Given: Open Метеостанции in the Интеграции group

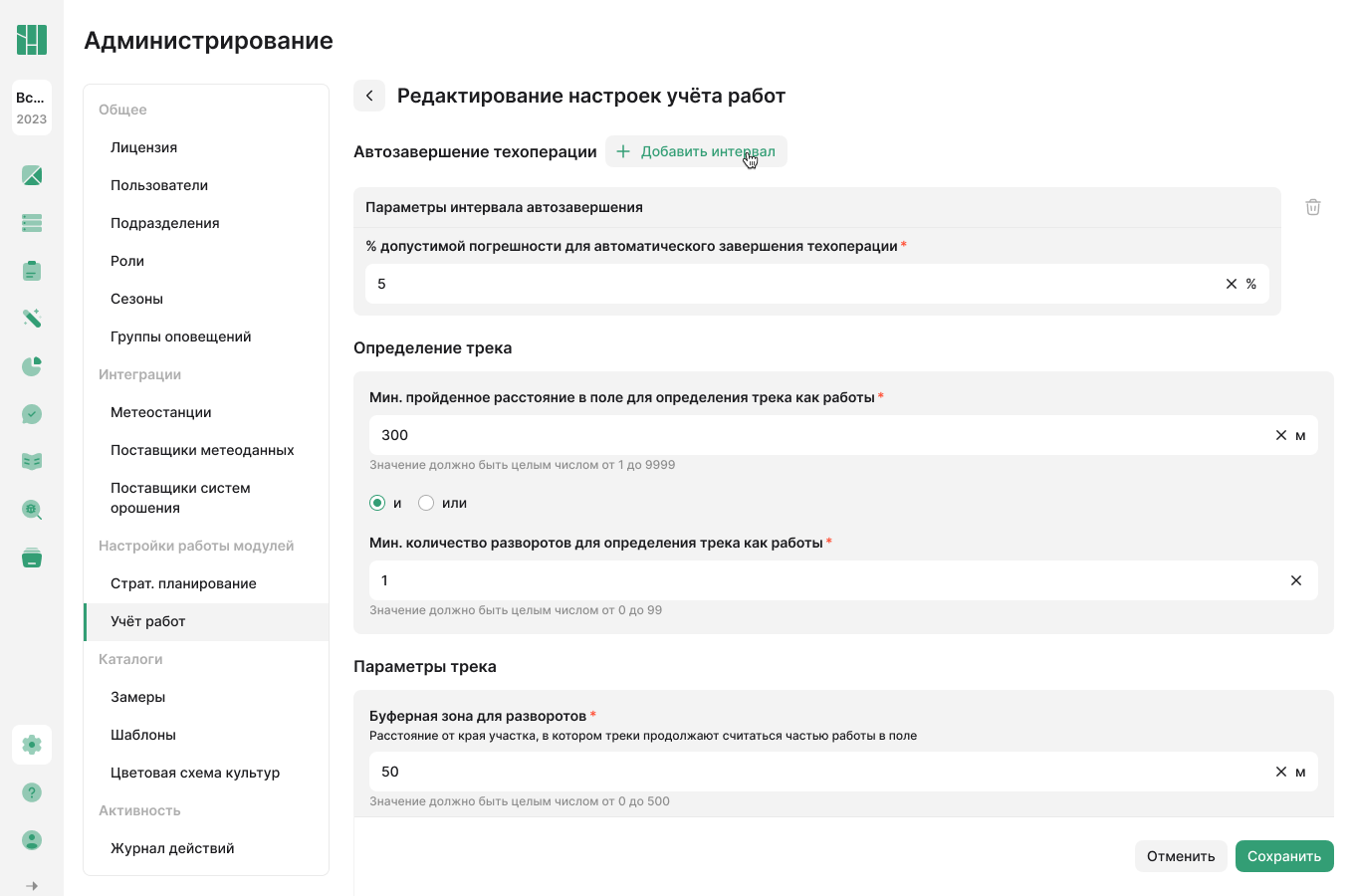Looking at the screenshot, I should pyautogui.click(x=161, y=412).
